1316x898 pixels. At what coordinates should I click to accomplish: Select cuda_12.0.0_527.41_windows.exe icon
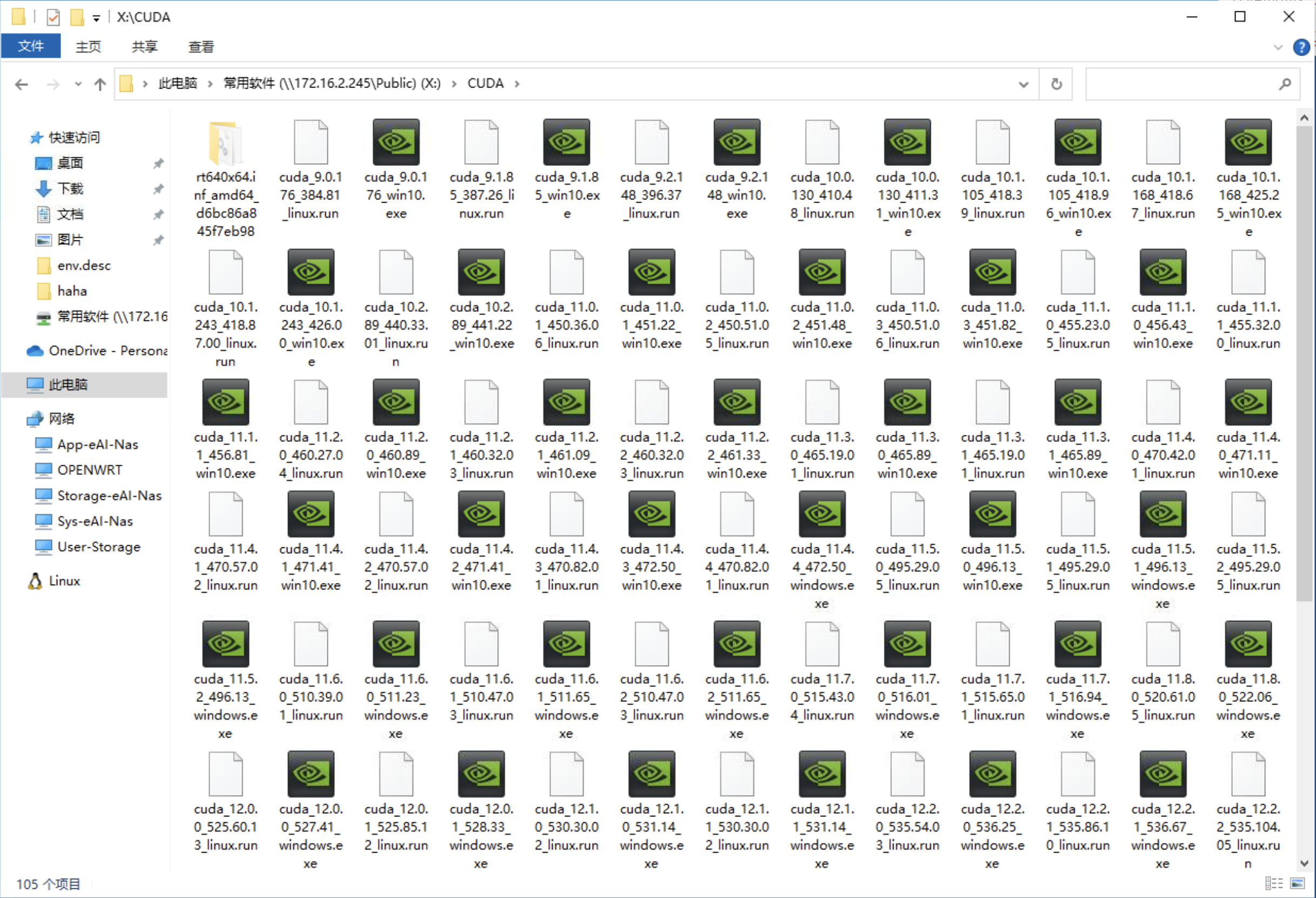pos(311,774)
